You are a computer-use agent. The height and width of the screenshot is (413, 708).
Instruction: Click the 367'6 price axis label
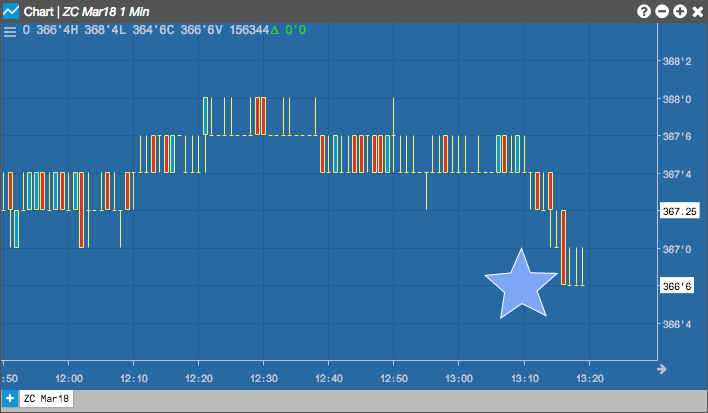676,136
